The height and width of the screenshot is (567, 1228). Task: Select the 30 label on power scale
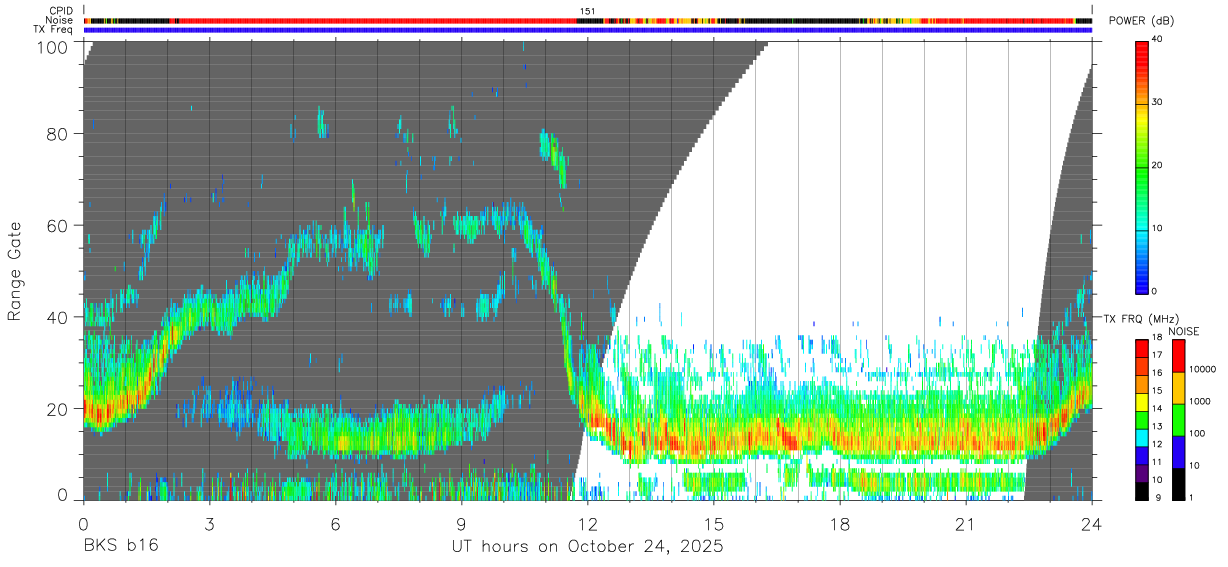[1157, 102]
